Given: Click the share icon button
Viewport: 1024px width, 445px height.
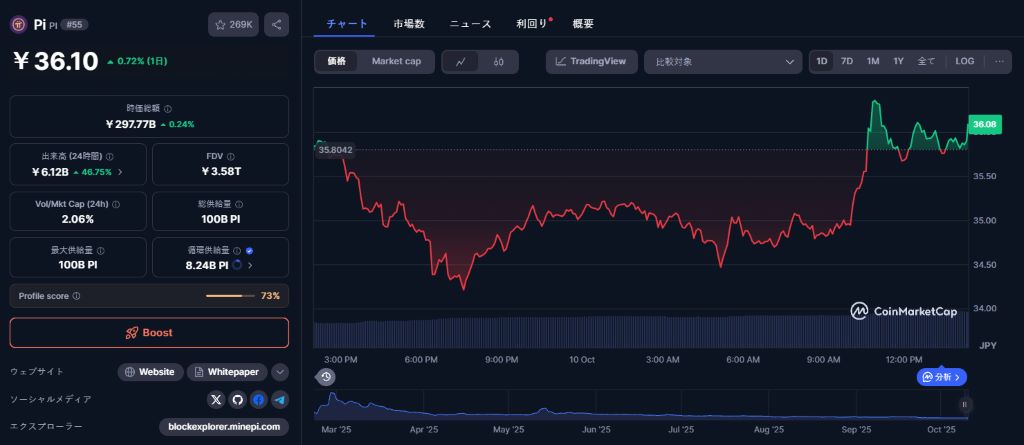Looking at the screenshot, I should pyautogui.click(x=277, y=24).
